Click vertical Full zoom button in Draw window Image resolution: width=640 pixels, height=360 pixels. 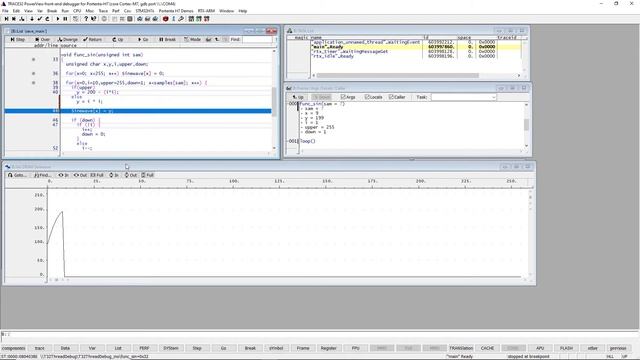pos(147,175)
